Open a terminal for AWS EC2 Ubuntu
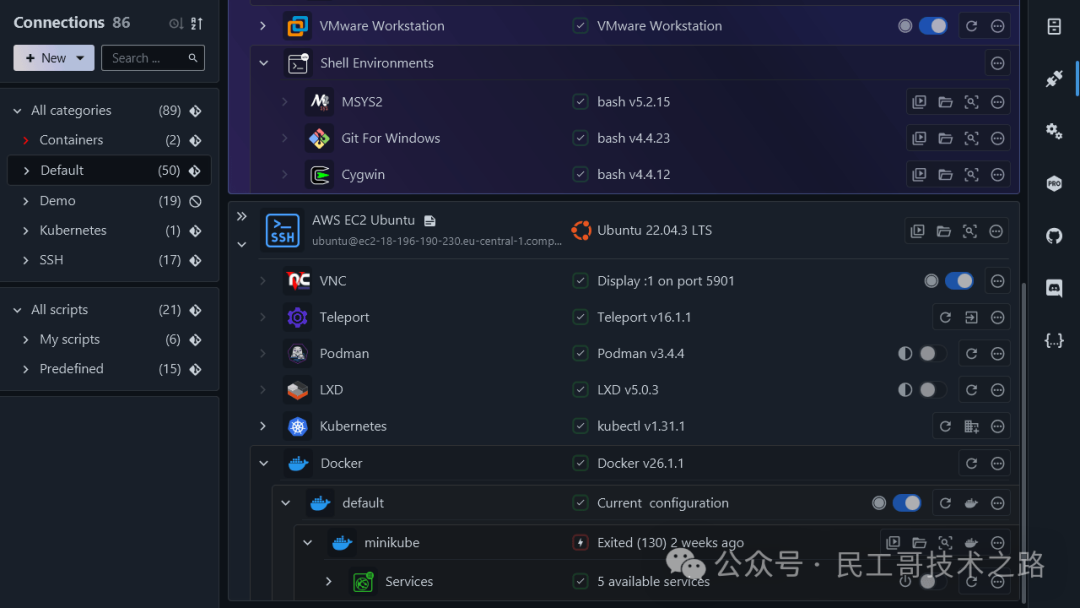1080x608 pixels. (x=917, y=231)
